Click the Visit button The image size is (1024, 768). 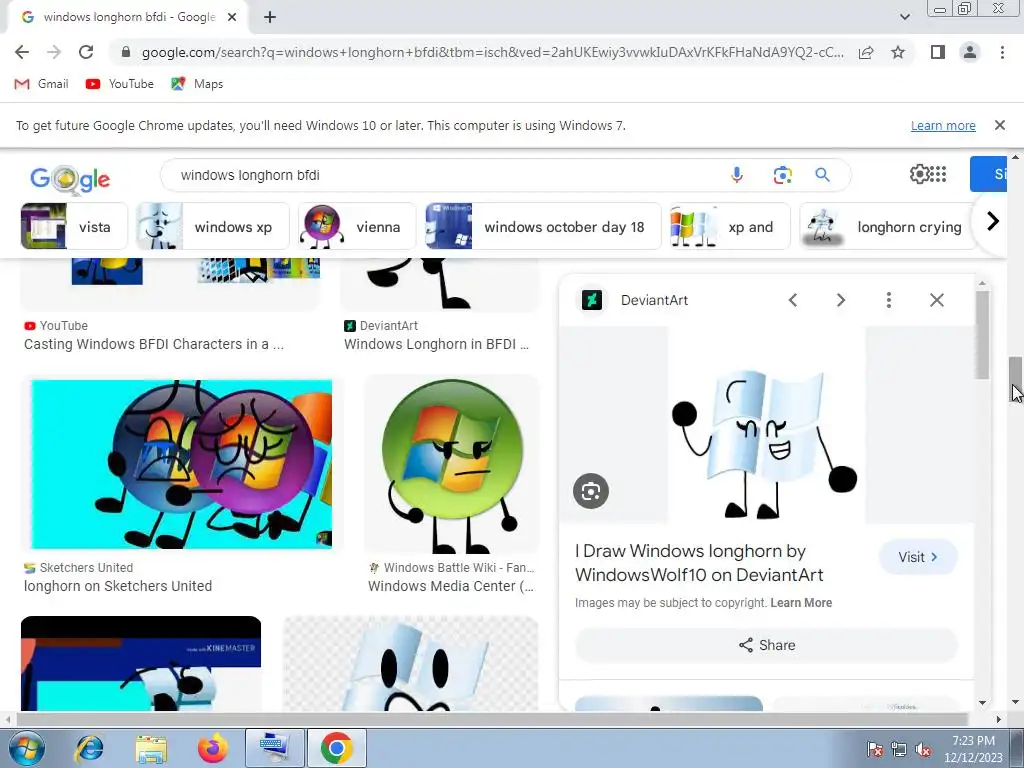point(918,557)
